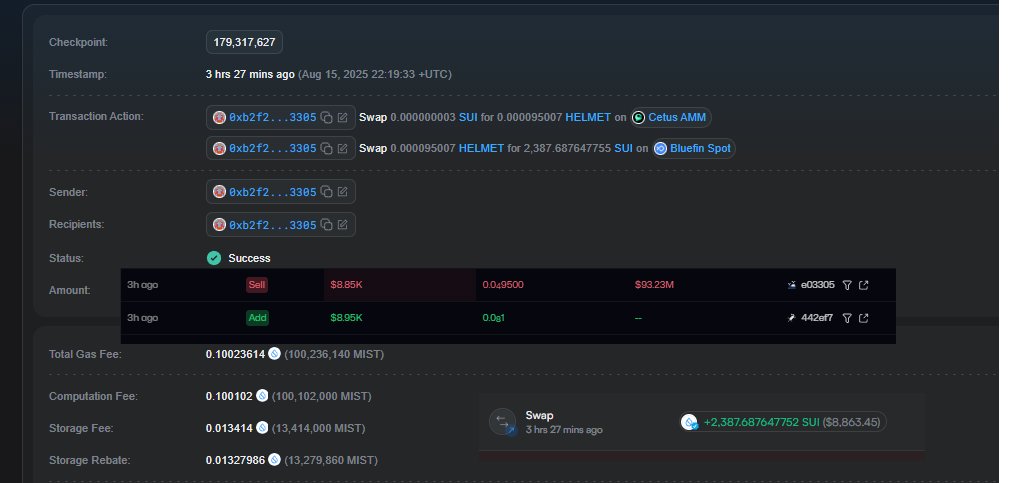Open HELMET token link in first swap row
The image size is (1017, 483).
point(588,117)
